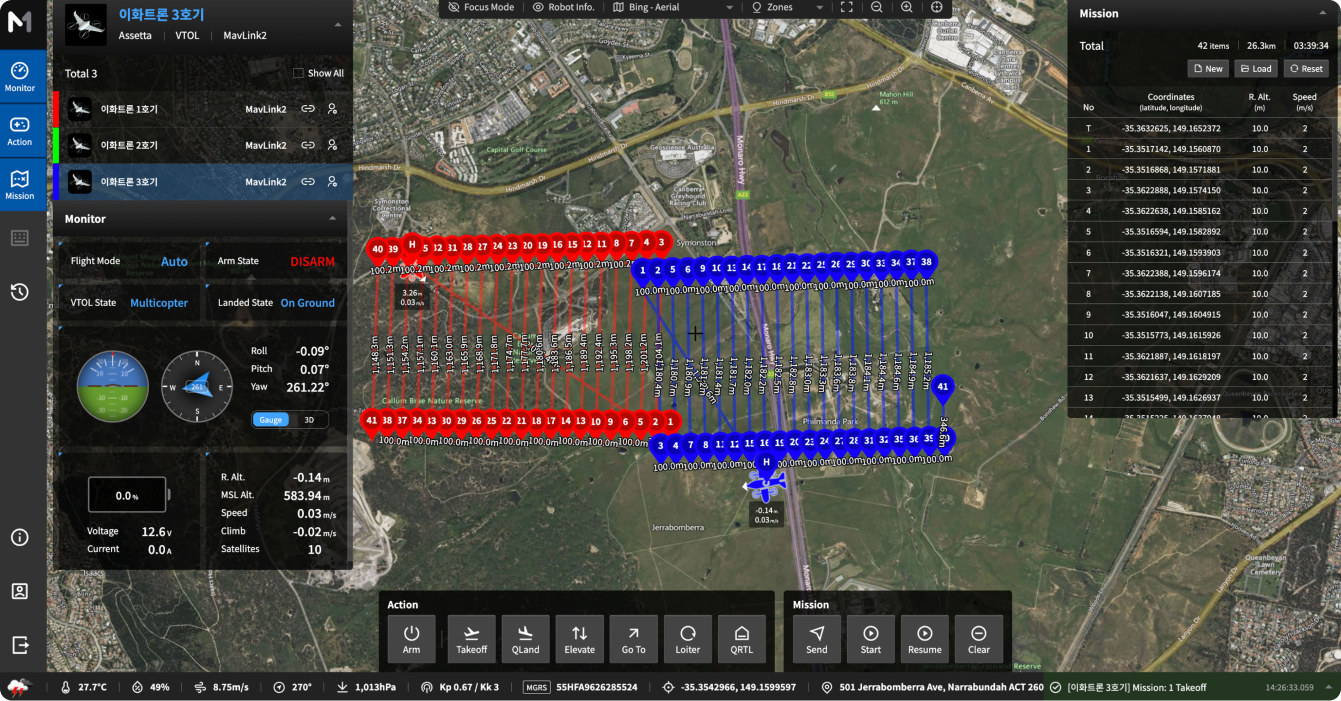Resume the mission
Viewport: 1341px width, 701px height.
(x=925, y=639)
